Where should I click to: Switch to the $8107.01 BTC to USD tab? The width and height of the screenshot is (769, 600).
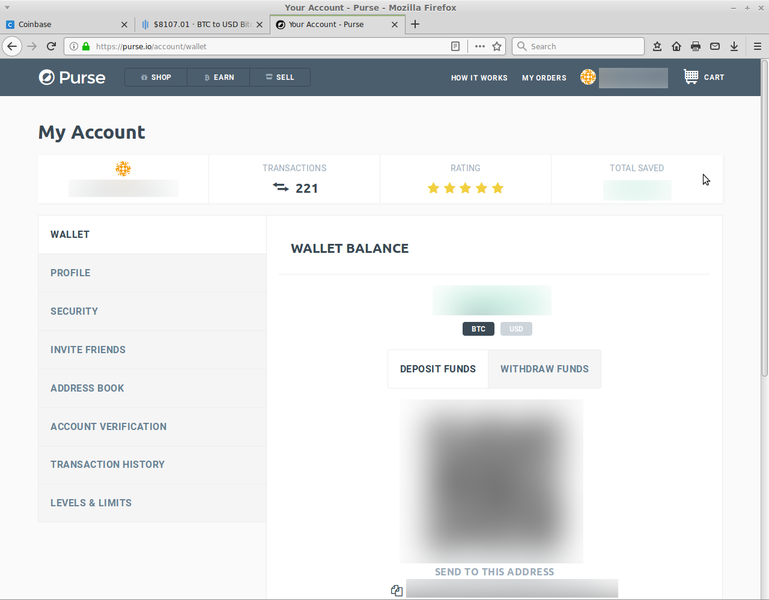click(202, 25)
